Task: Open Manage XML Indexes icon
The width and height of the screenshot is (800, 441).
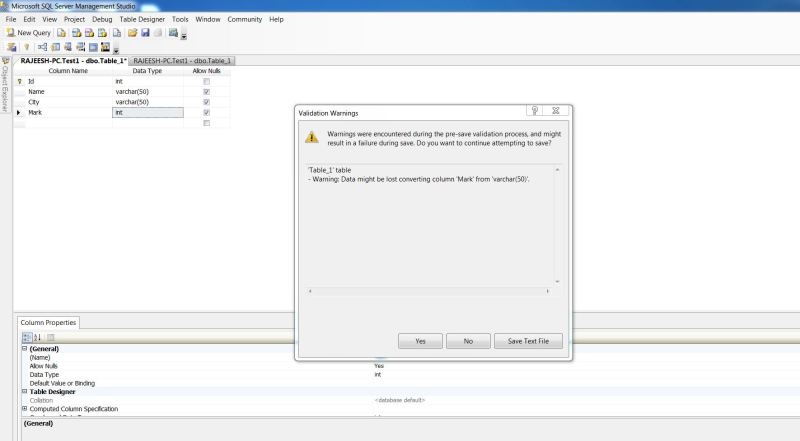Action: click(81, 47)
